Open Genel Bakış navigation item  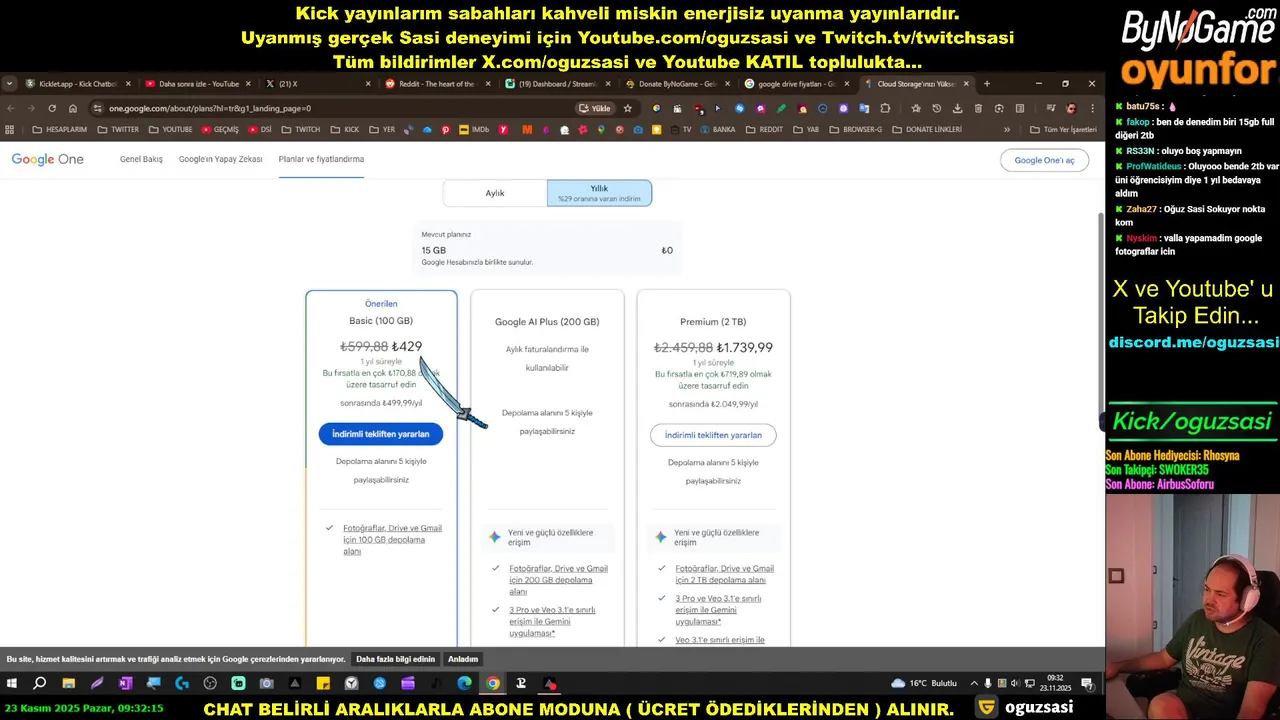pos(141,159)
